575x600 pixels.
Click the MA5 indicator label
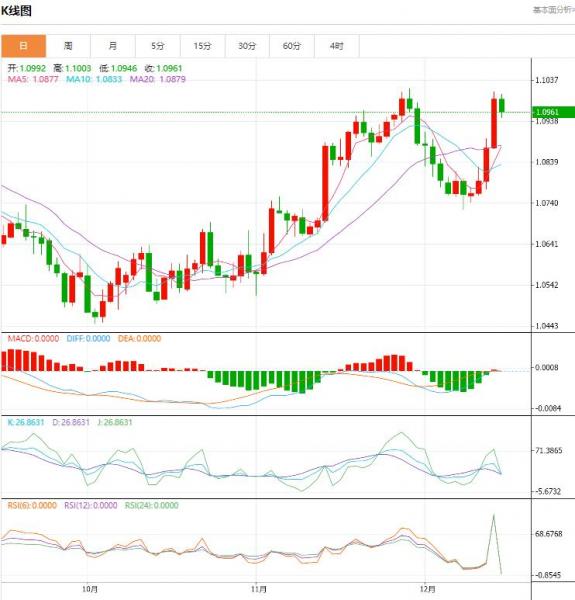(x=33, y=79)
